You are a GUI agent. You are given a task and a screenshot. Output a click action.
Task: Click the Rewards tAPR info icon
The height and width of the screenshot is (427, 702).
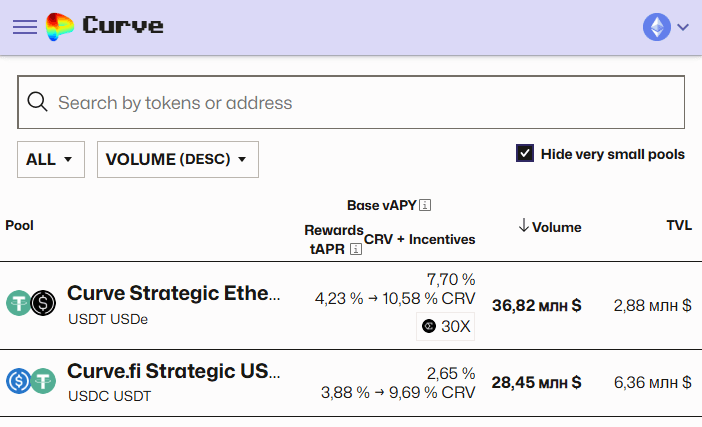coord(356,249)
